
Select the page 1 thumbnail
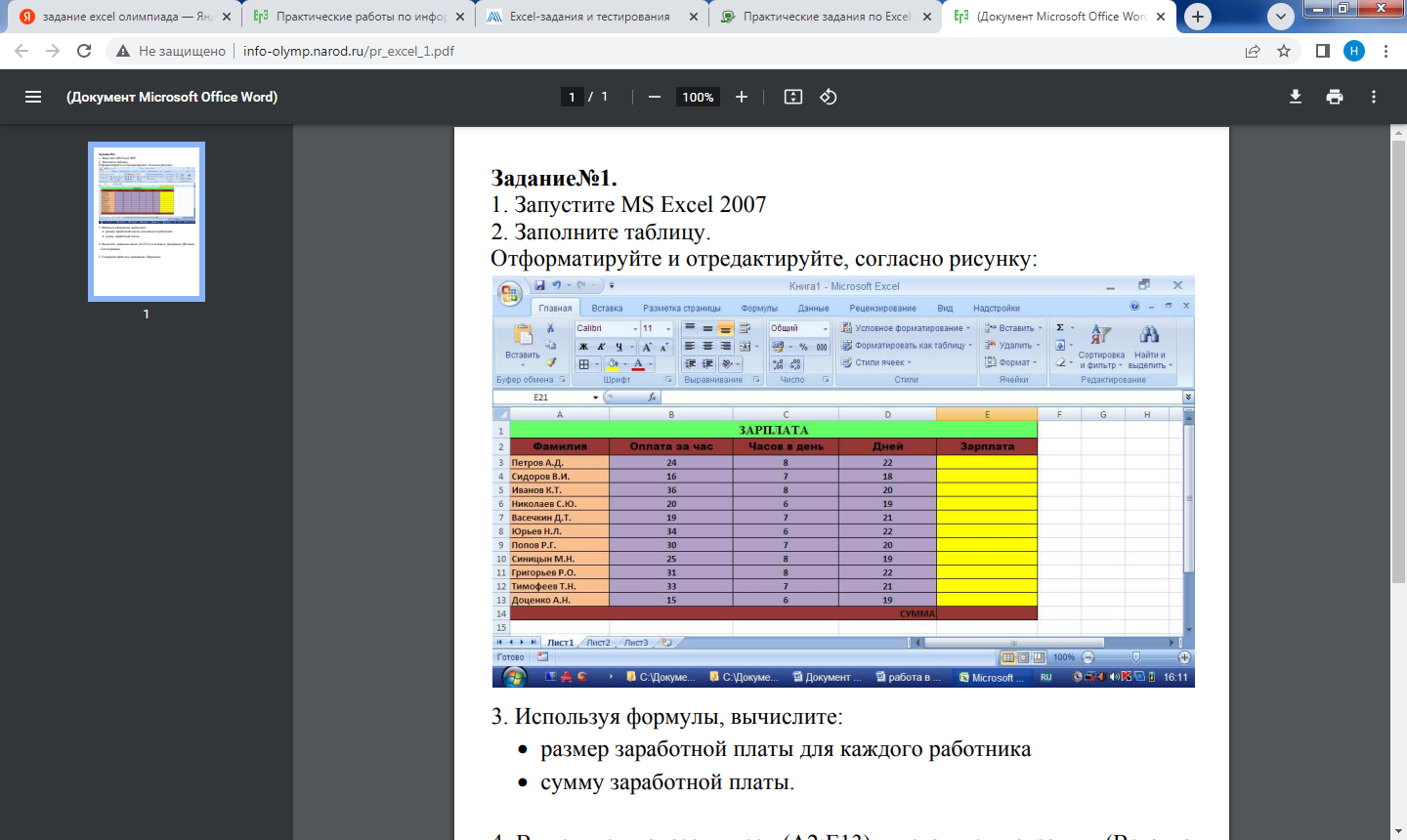(x=147, y=222)
